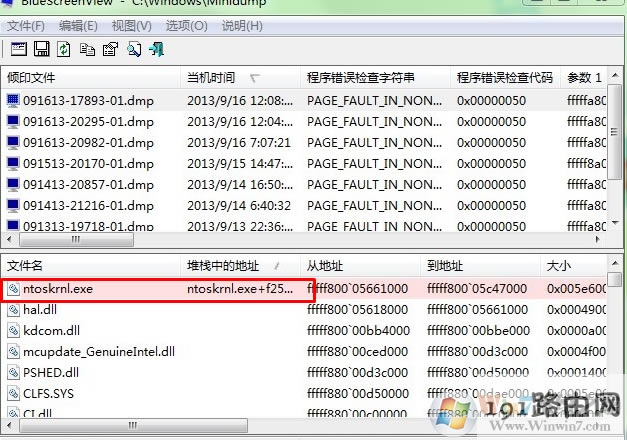
Task: Open the 视图(V) menu
Action: tap(132, 26)
